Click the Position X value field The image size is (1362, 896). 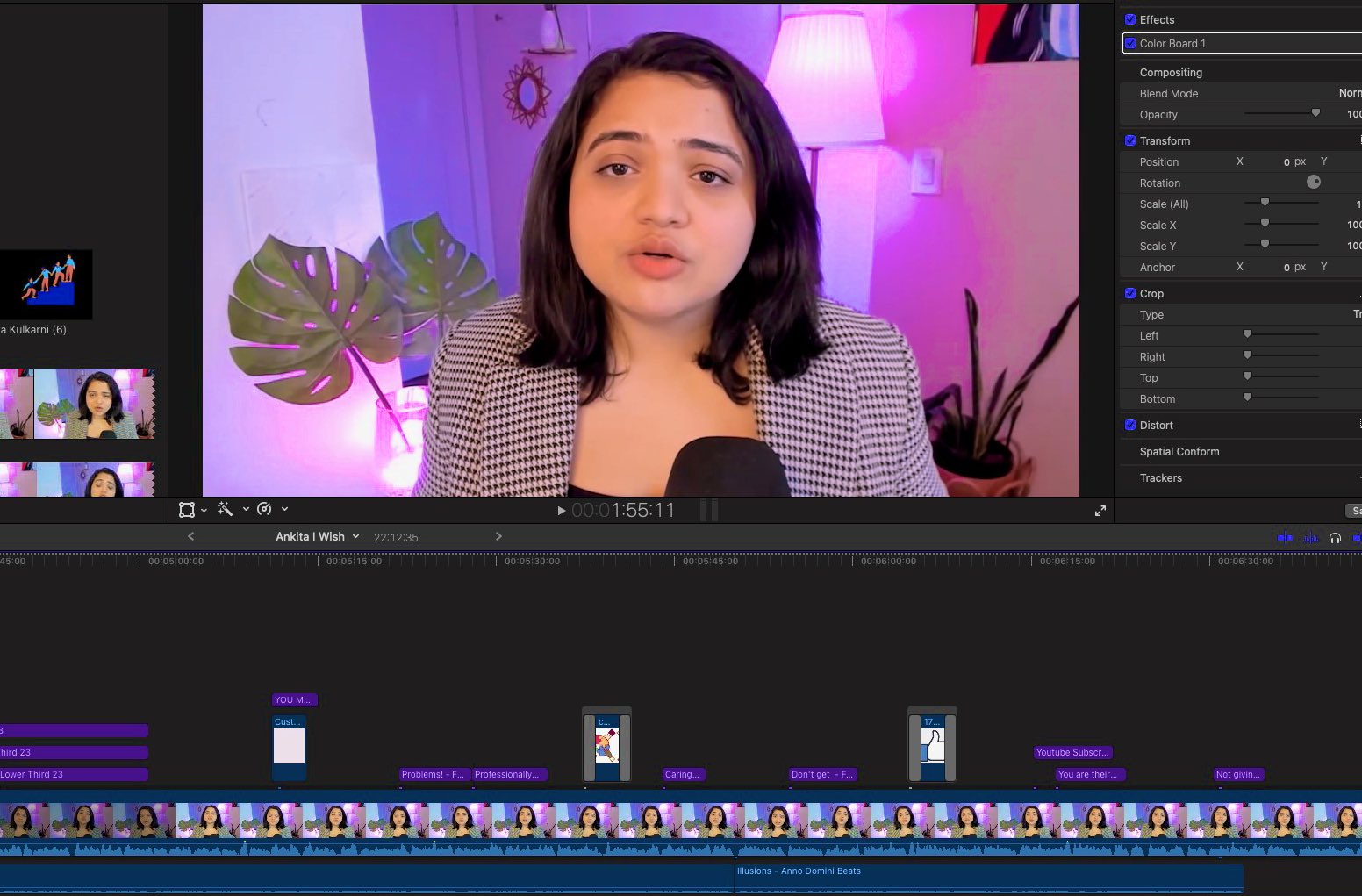[x=1286, y=162]
